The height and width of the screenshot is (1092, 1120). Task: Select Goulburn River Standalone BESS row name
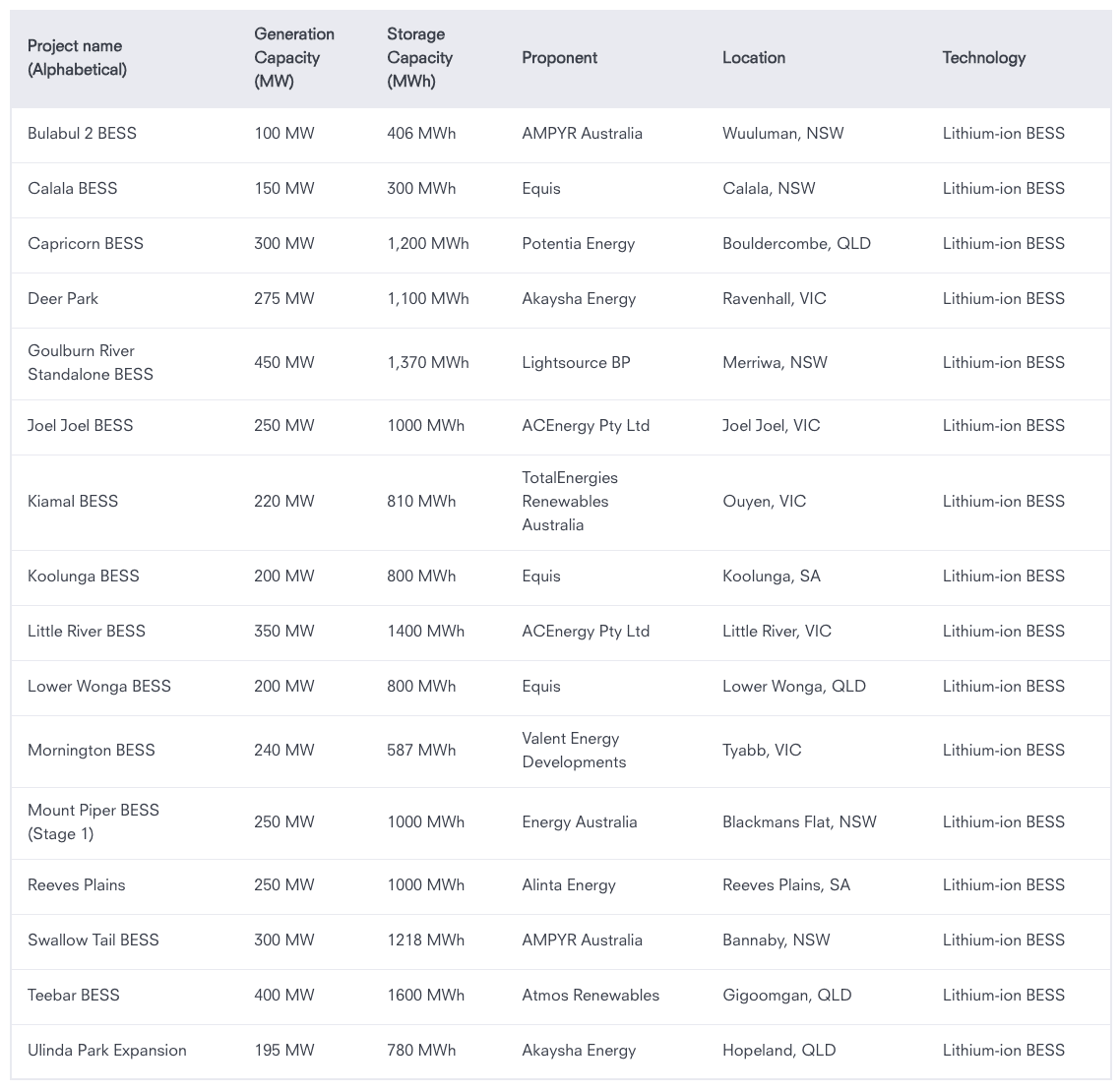tap(91, 363)
